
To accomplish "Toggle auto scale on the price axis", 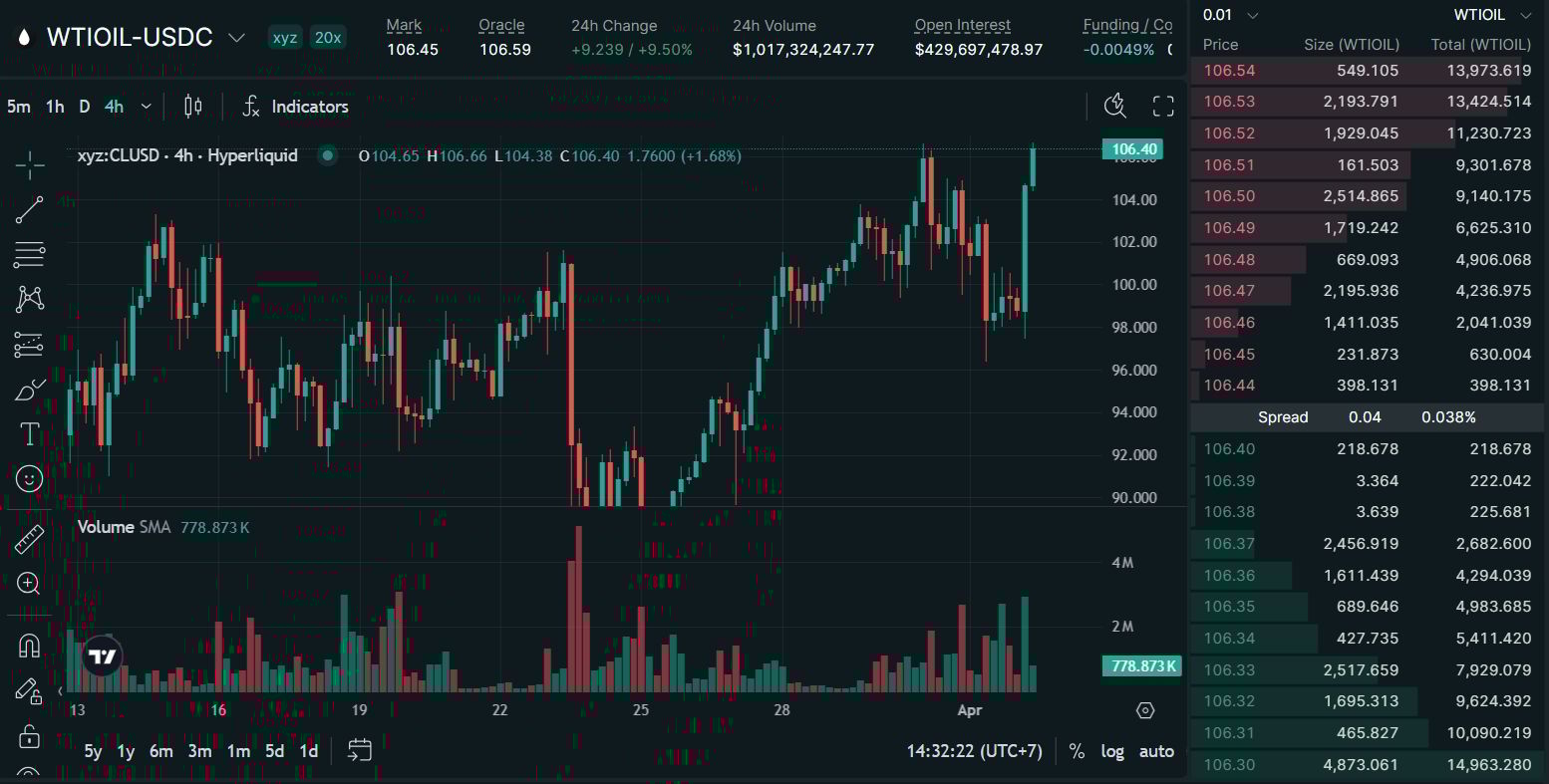I will [1155, 751].
